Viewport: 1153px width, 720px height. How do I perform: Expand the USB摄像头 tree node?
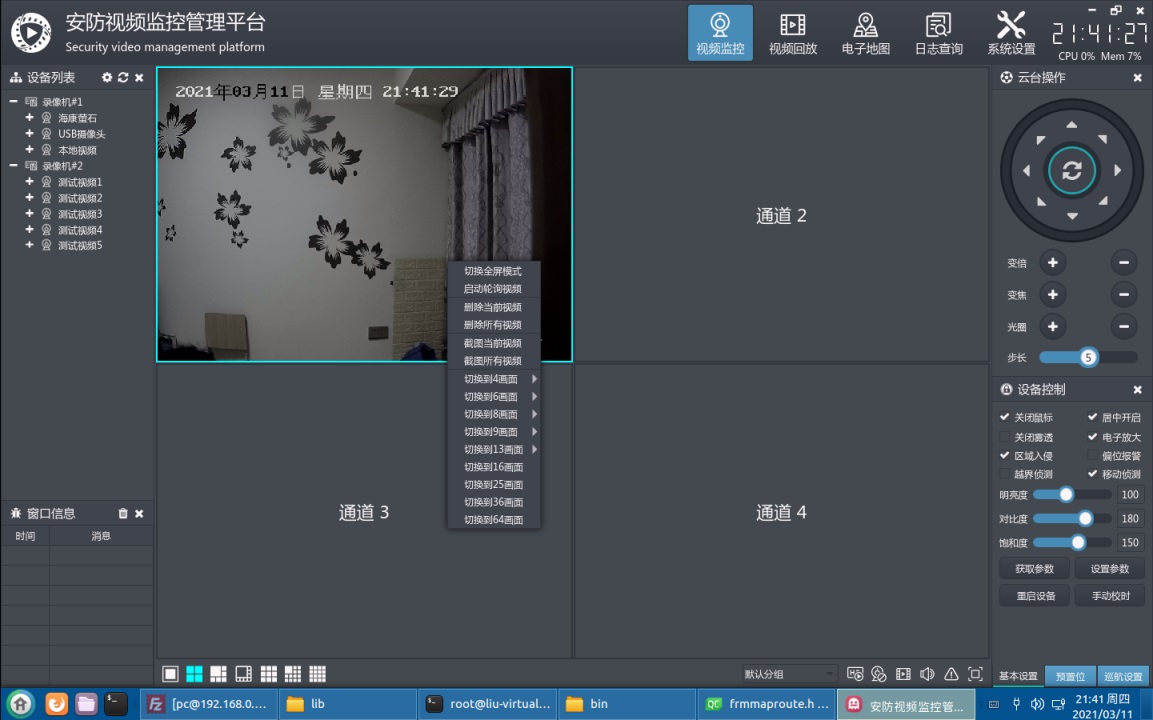(30, 134)
